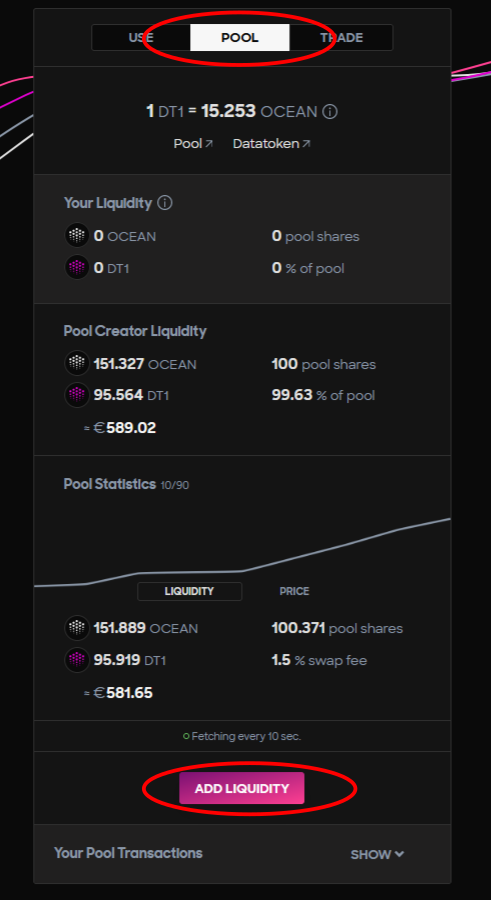Click DT1 icon in Pool Statistics
Viewport: 491px width, 900px height.
tap(77, 660)
